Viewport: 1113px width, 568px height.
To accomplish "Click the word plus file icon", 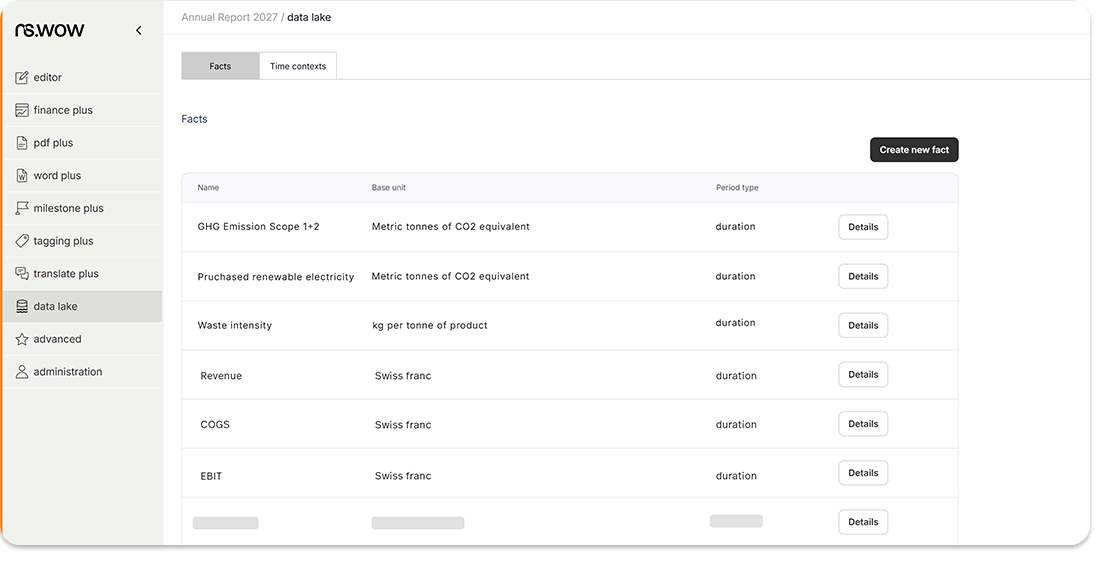I will [22, 176].
